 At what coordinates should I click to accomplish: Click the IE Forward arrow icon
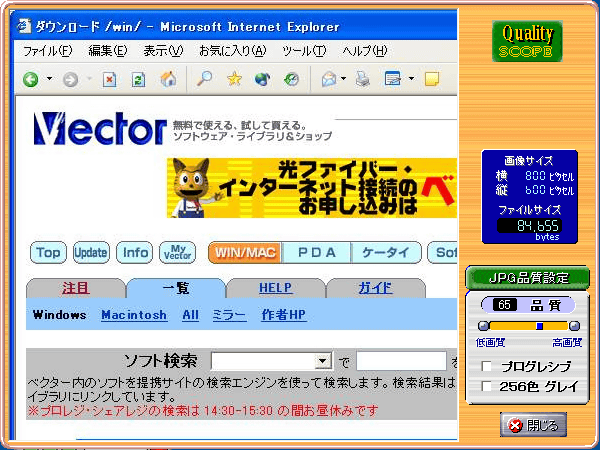(x=70, y=80)
